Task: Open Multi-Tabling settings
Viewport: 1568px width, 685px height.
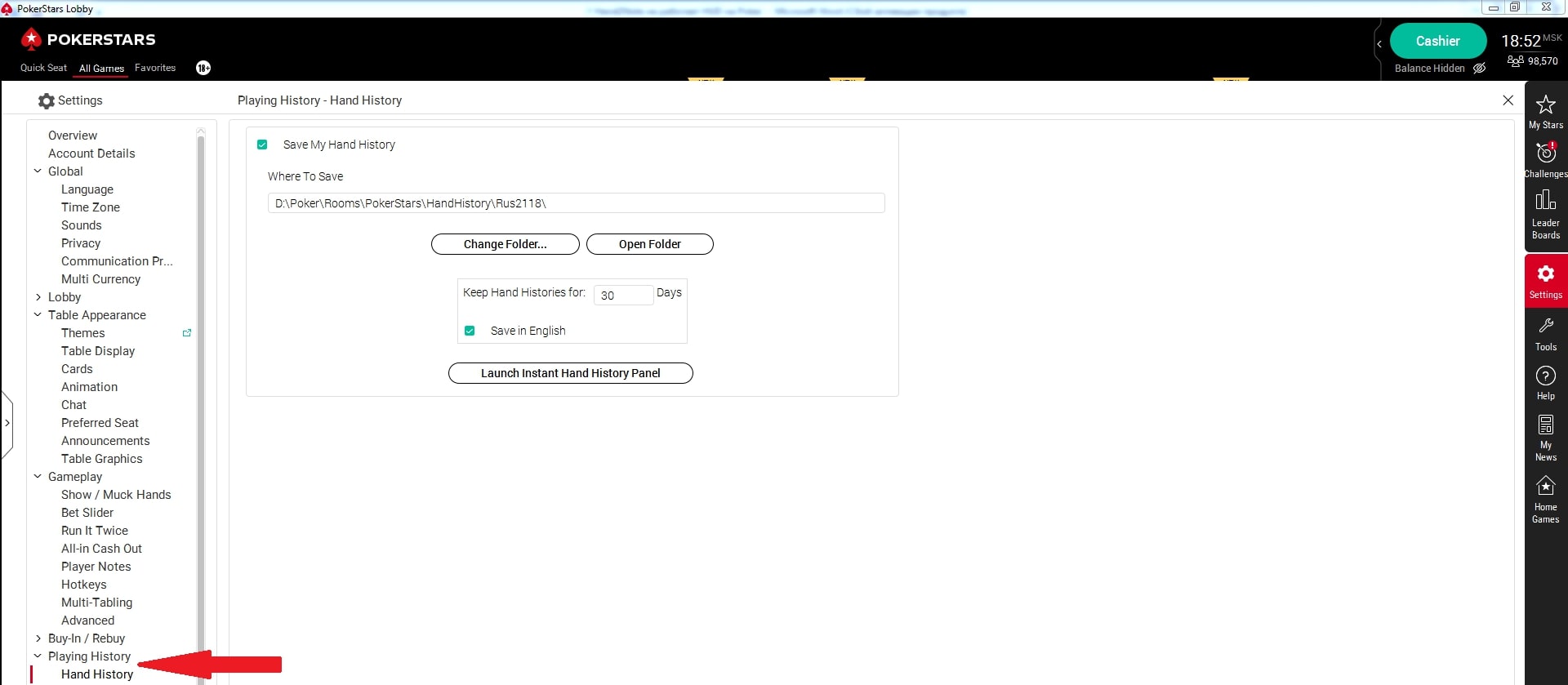Action: 96,603
